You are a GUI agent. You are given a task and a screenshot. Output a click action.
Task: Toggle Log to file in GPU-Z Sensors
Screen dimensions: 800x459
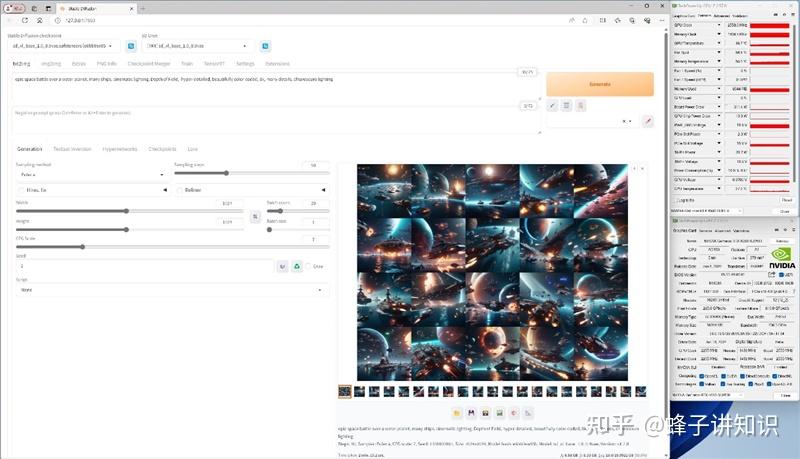tap(675, 200)
